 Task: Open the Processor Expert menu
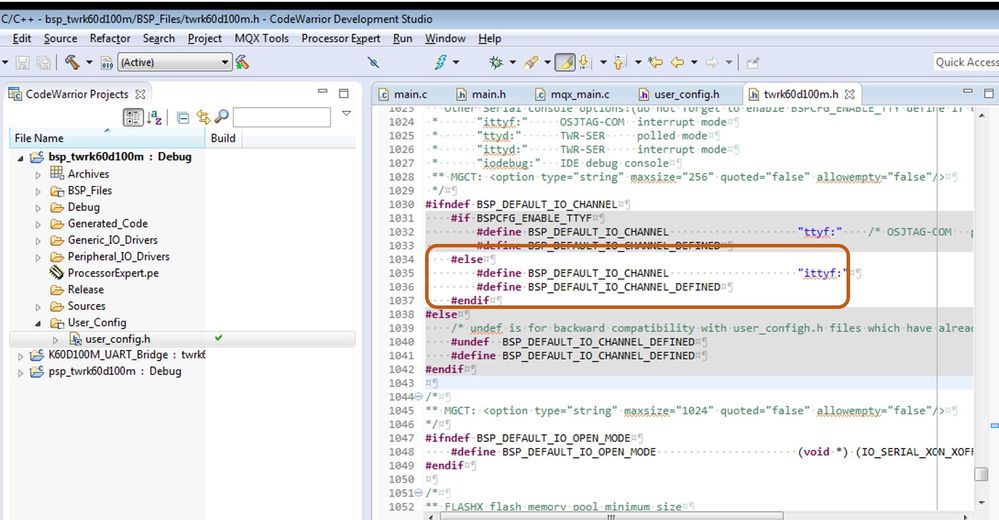pos(341,38)
